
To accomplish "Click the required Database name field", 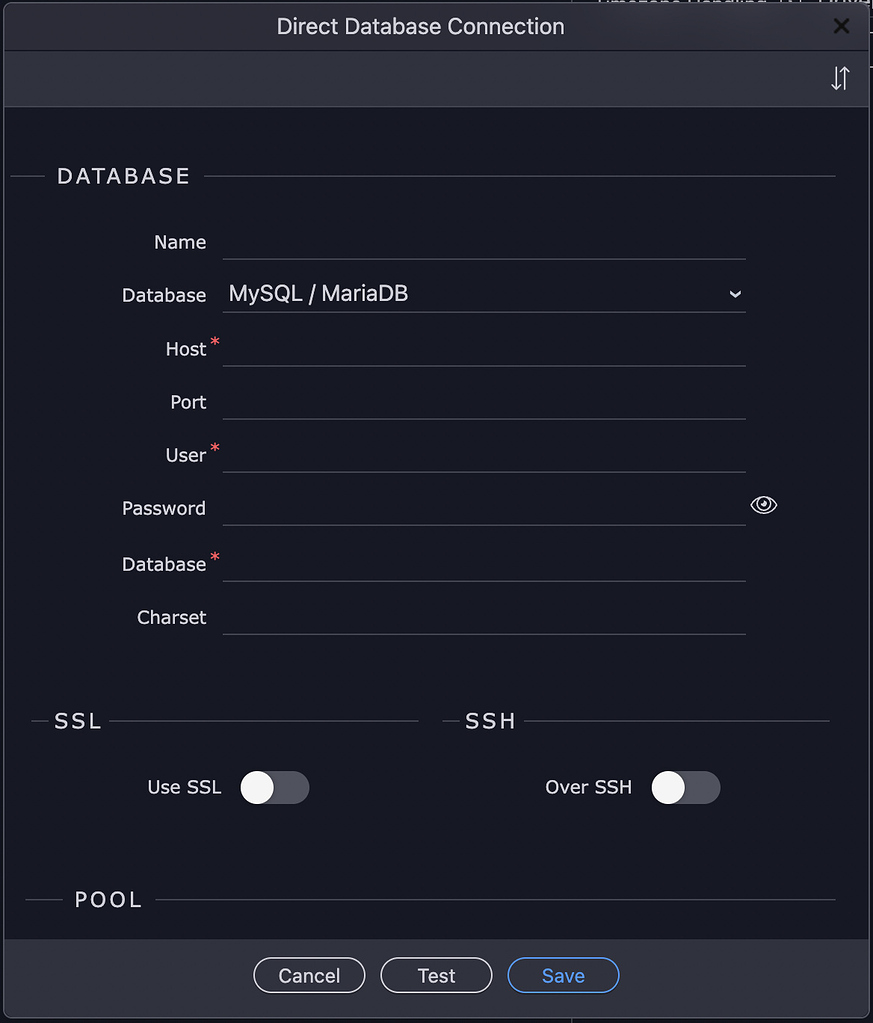I will 483,564.
